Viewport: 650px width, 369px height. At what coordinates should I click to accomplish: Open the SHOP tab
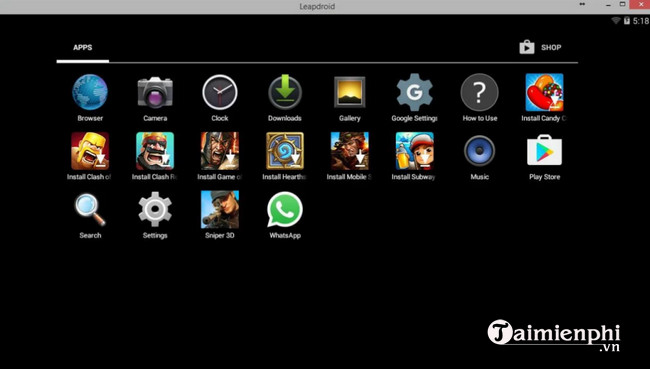click(x=541, y=47)
